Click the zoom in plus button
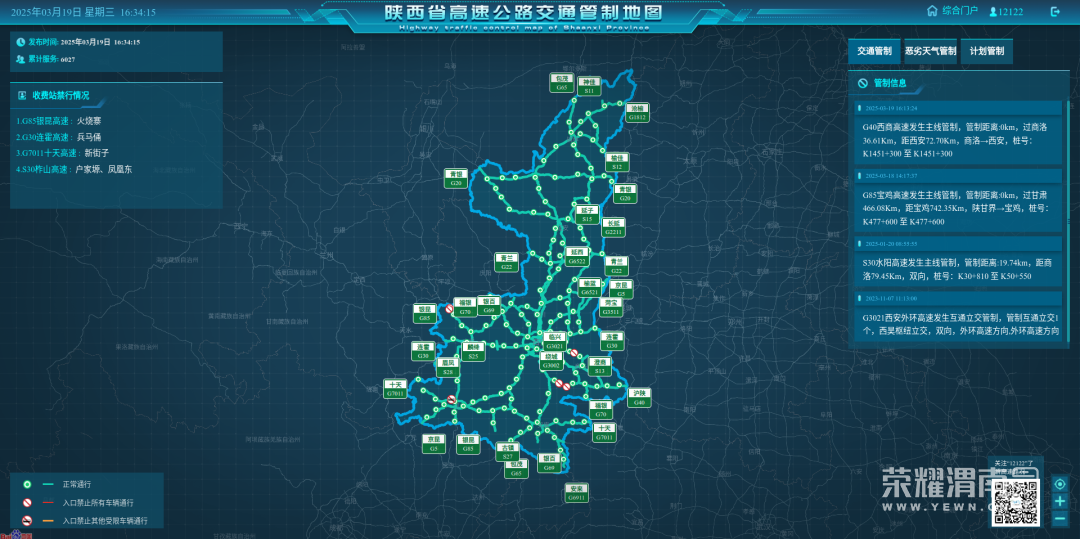This screenshot has width=1080, height=539. pyautogui.click(x=1060, y=501)
